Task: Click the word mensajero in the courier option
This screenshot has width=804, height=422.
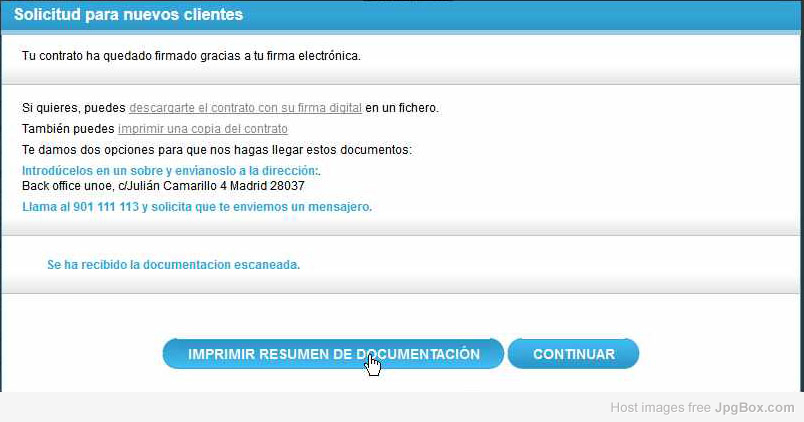Action: click(x=340, y=207)
